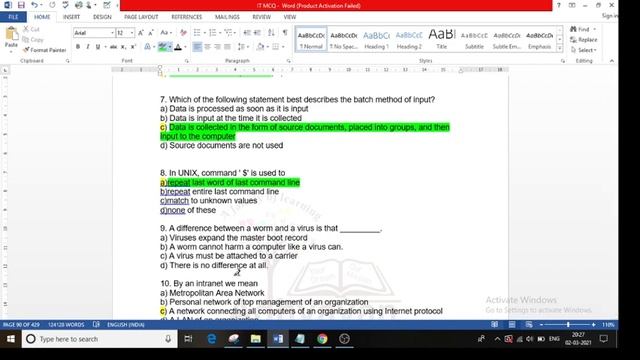The width and height of the screenshot is (640, 360).
Task: Toggle Show/Hide paragraph marks
Action: (285, 33)
